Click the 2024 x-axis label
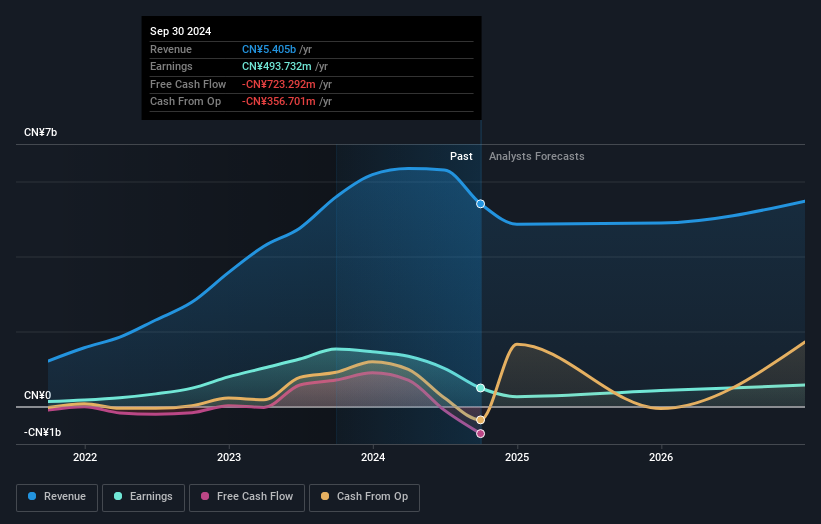This screenshot has height=524, width=821. pos(373,457)
